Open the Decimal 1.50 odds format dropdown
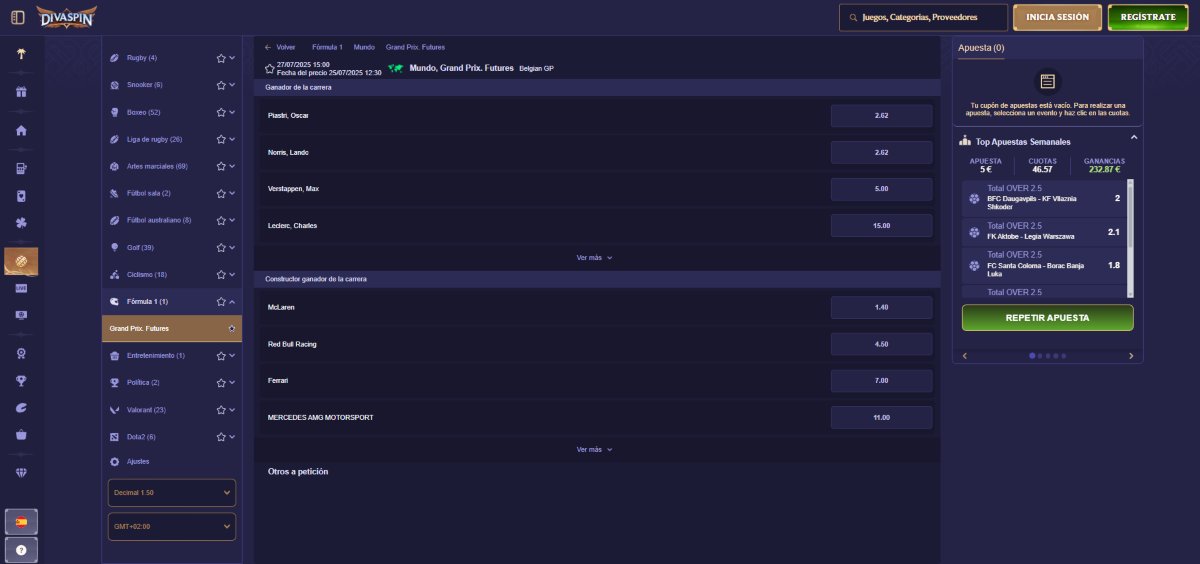The width and height of the screenshot is (1200, 564). [172, 492]
